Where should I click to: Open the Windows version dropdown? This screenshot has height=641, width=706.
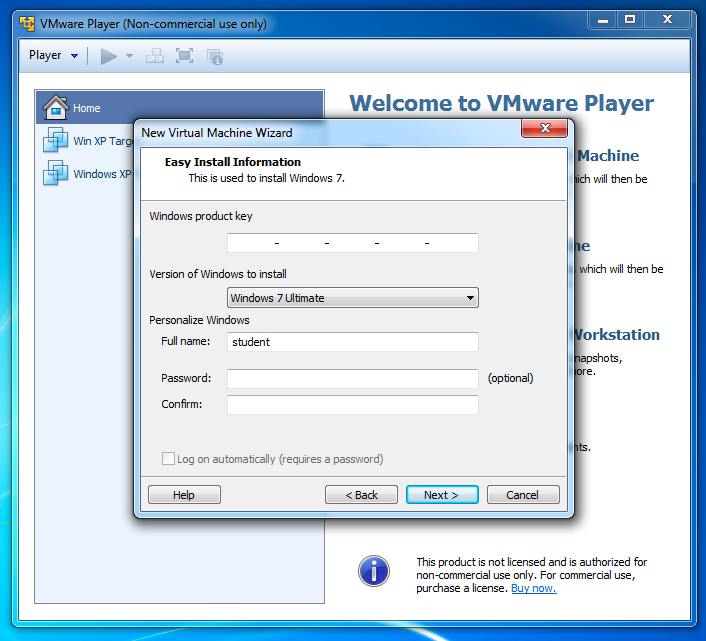pyautogui.click(x=353, y=298)
